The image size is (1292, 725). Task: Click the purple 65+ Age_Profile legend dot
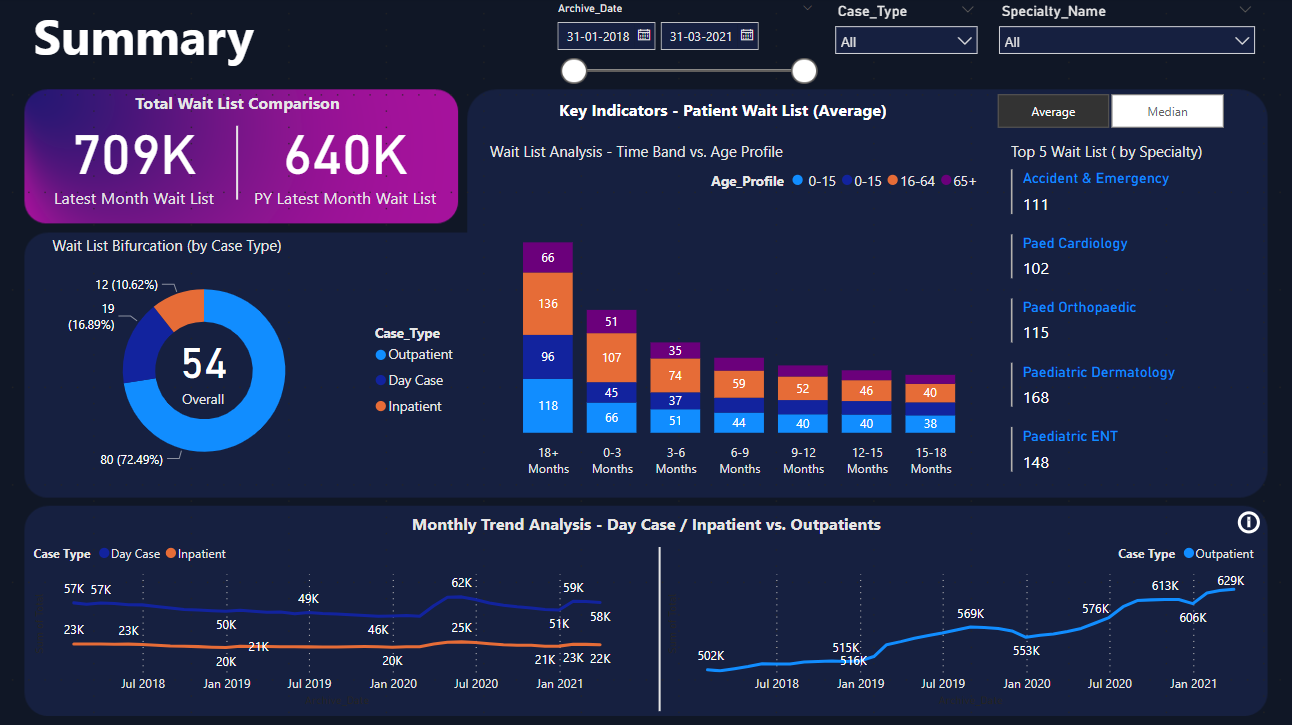click(x=944, y=181)
